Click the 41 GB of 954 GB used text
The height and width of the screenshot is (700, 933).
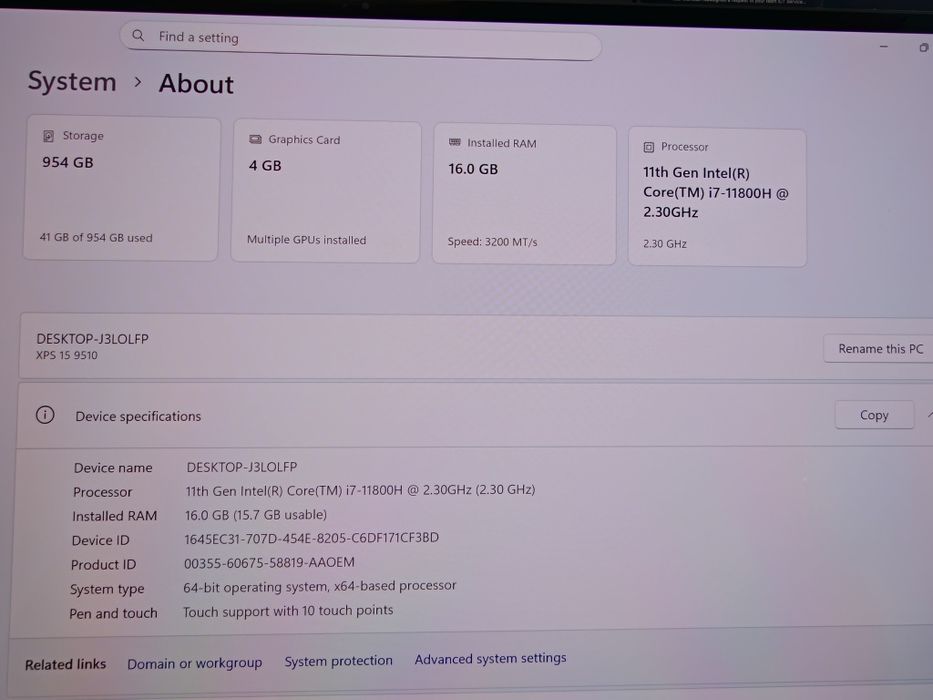(x=96, y=237)
